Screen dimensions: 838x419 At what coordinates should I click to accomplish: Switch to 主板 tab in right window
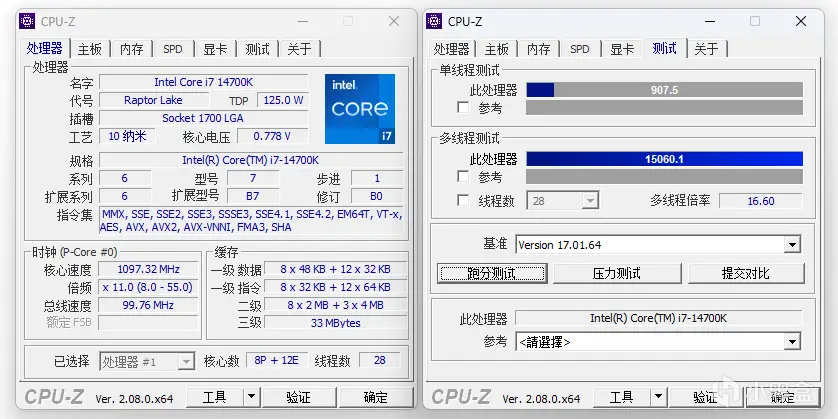point(496,49)
